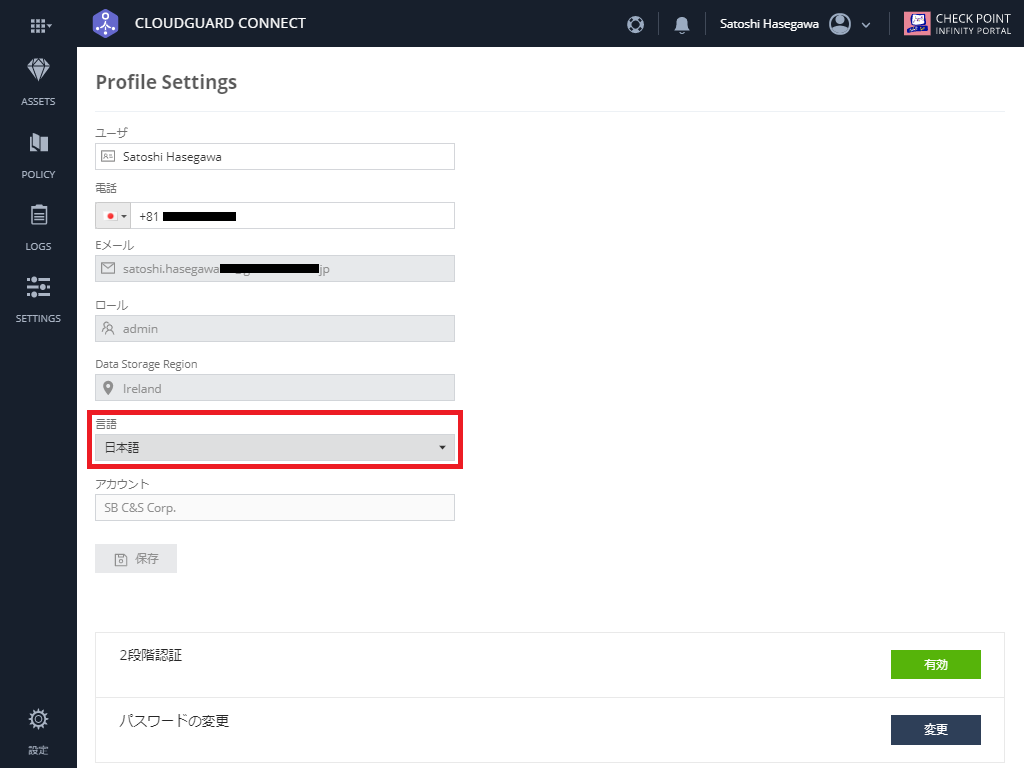Click the Data Storage Region label

click(x=146, y=364)
